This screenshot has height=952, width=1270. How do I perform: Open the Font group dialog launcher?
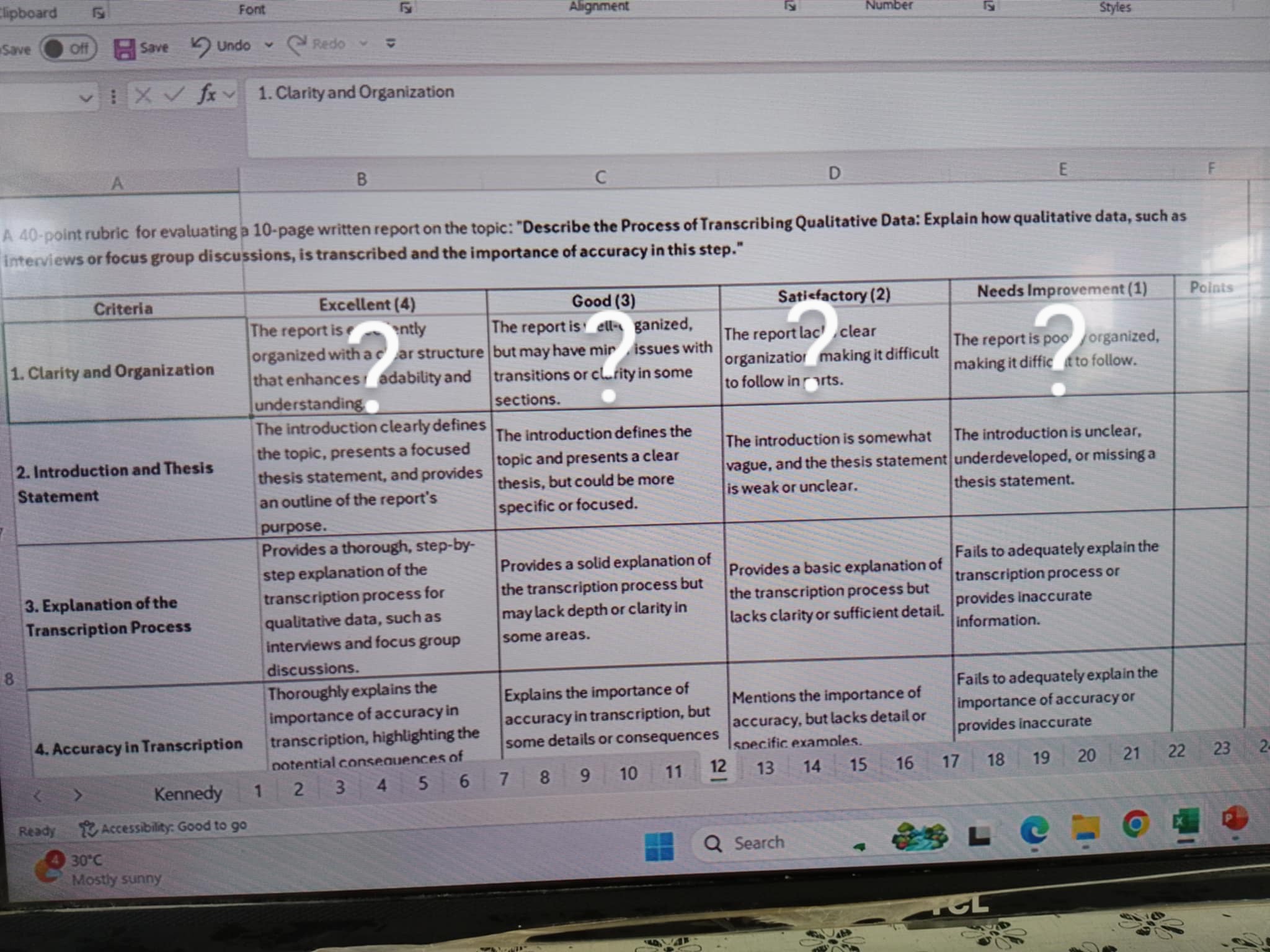pos(407,7)
